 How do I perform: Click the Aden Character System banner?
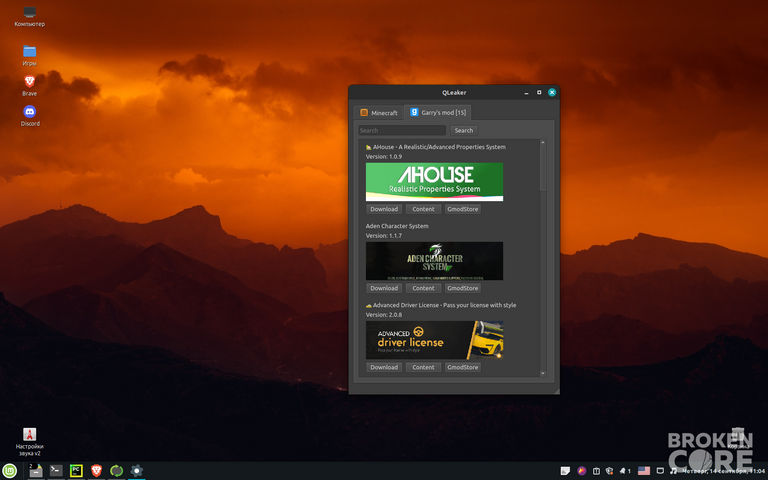click(x=434, y=261)
